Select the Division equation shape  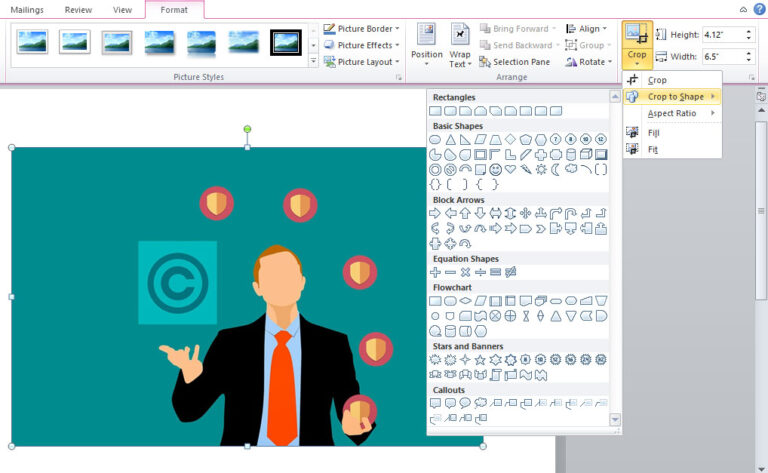tap(480, 272)
